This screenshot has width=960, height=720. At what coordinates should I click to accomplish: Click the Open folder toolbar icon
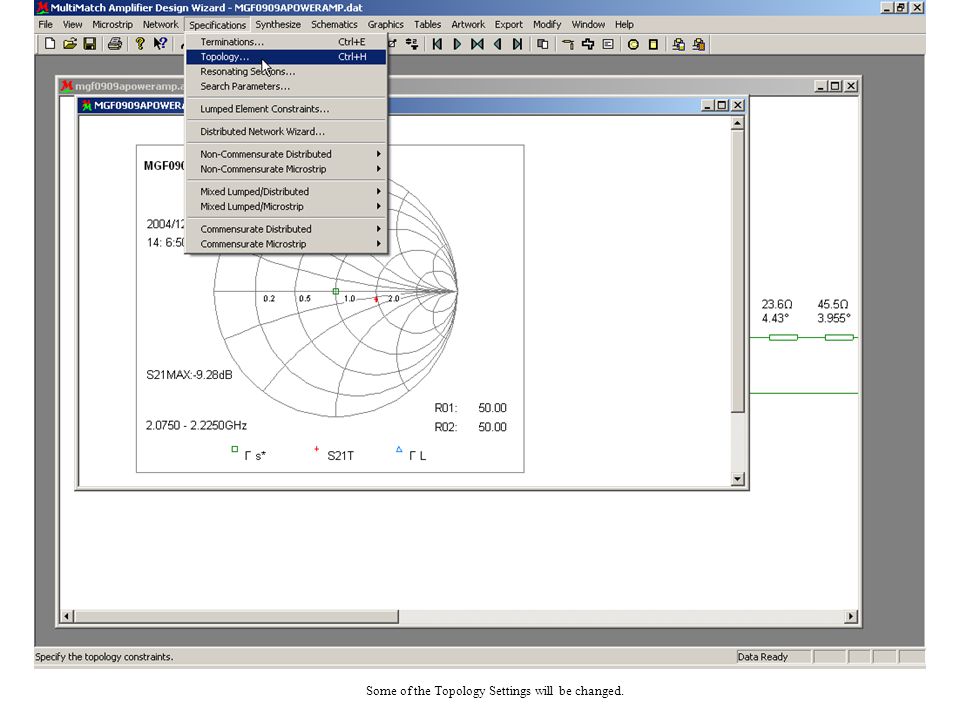(x=70, y=44)
